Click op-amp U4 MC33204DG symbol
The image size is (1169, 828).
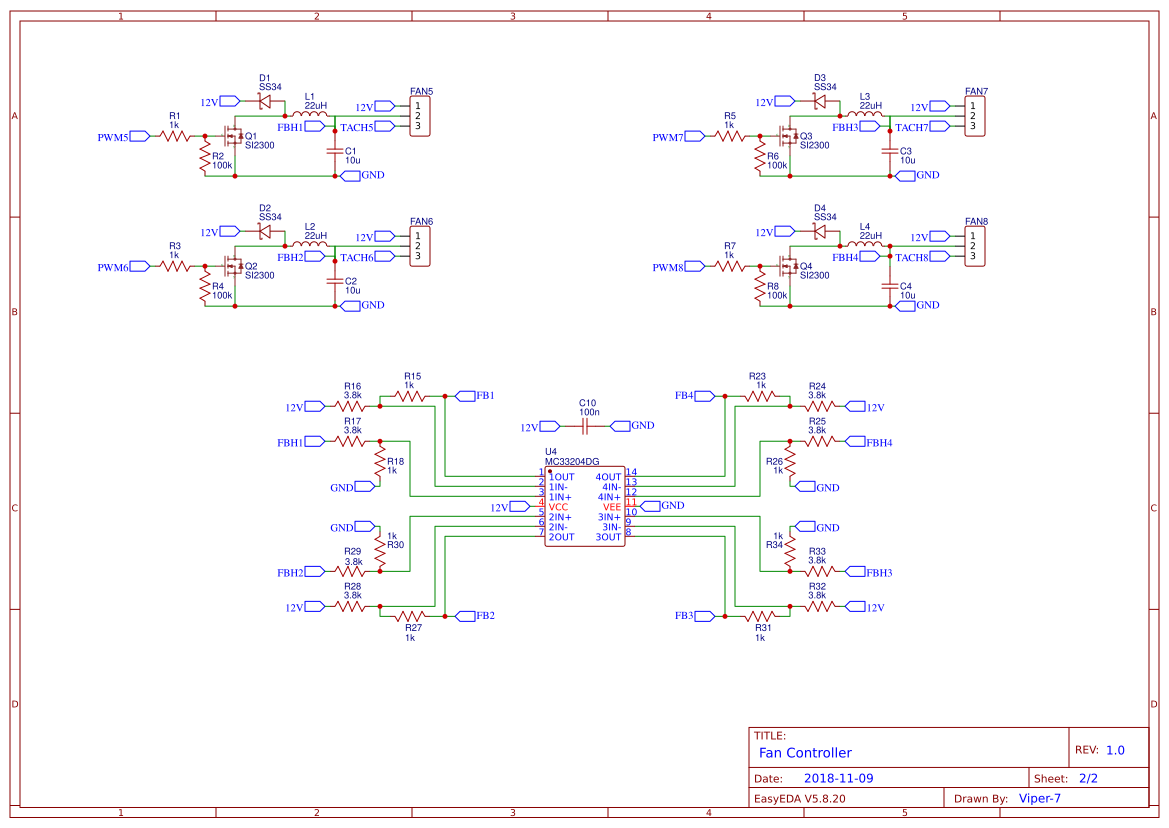click(584, 505)
